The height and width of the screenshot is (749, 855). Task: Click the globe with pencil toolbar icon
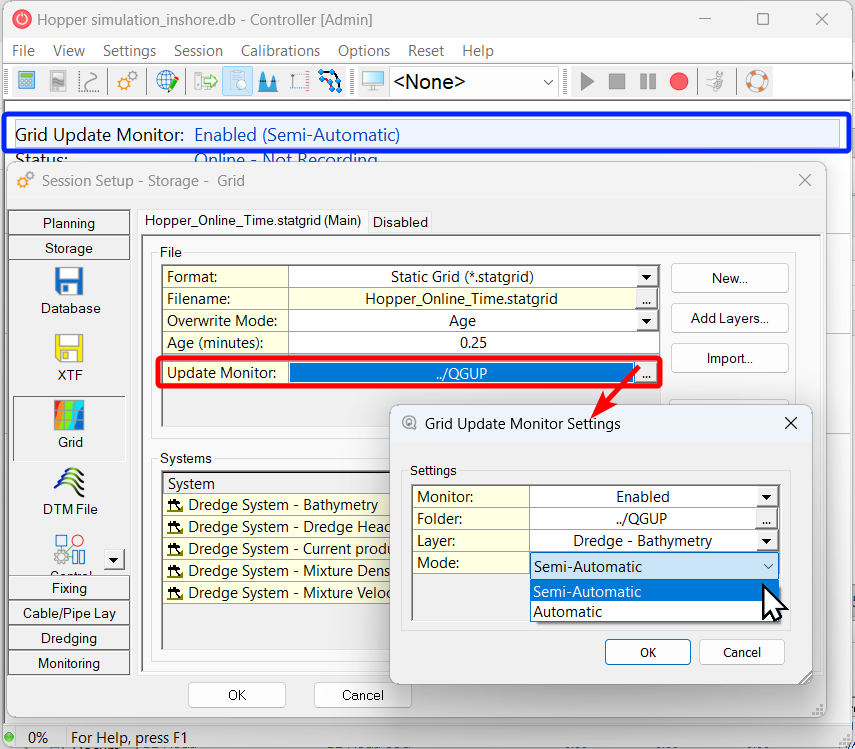[167, 81]
